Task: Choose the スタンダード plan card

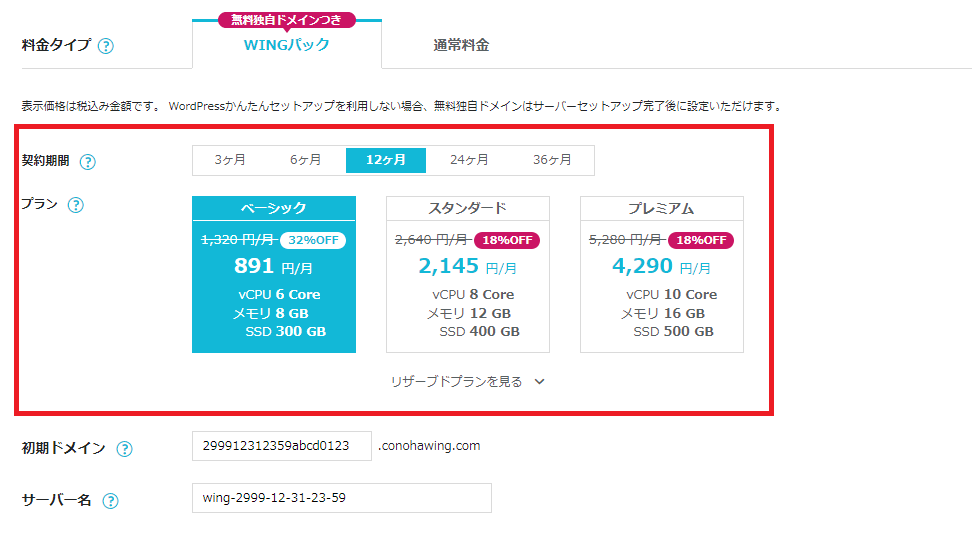Action: point(468,275)
